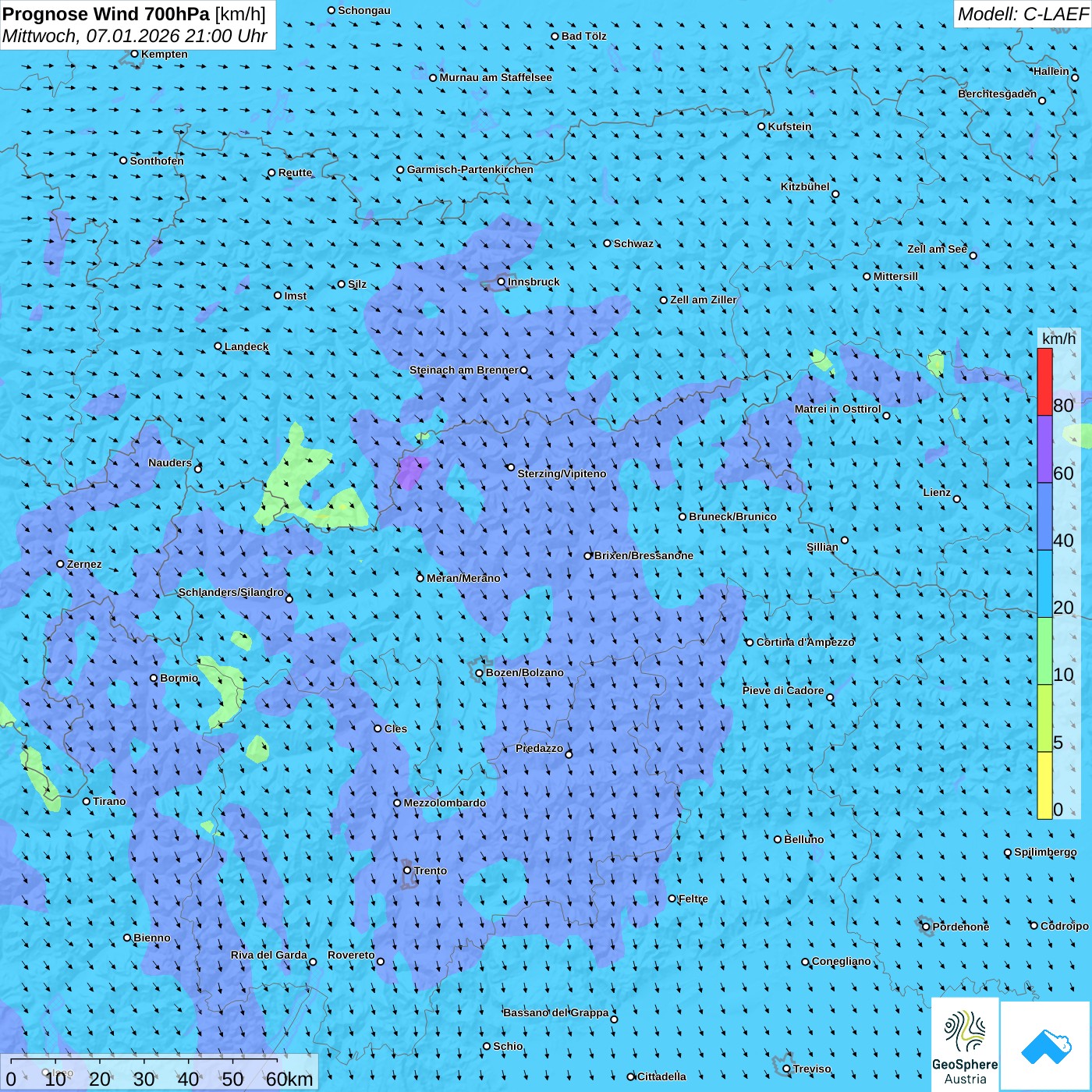Image resolution: width=1092 pixels, height=1092 pixels.
Task: Select the cyan legend segment between 20 and 40
Action: (1044, 583)
